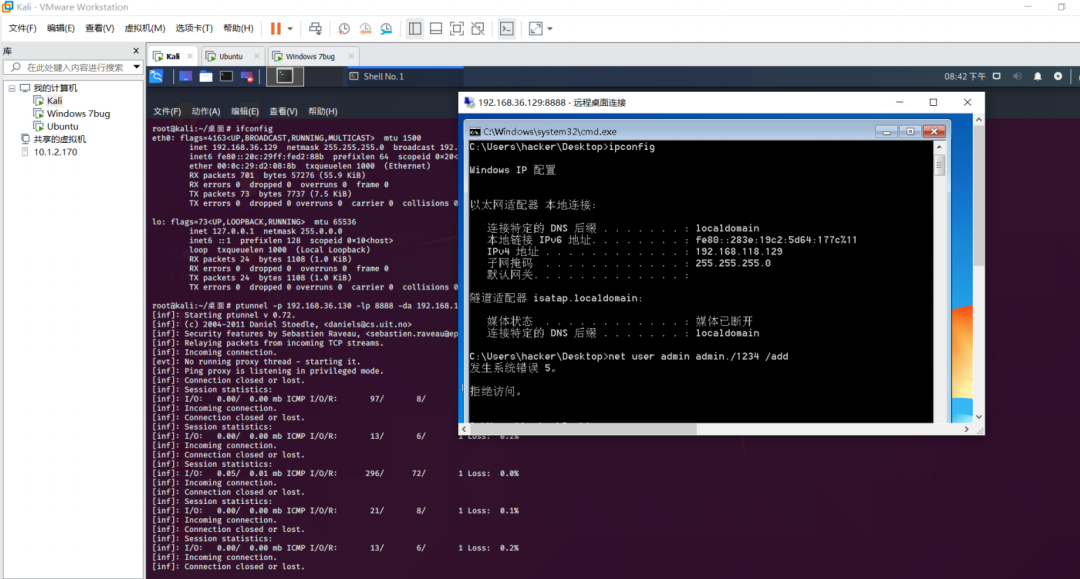Screen dimensions: 1080x579
Task: Open the snapshot manager icon
Action: pyautogui.click(x=386, y=28)
